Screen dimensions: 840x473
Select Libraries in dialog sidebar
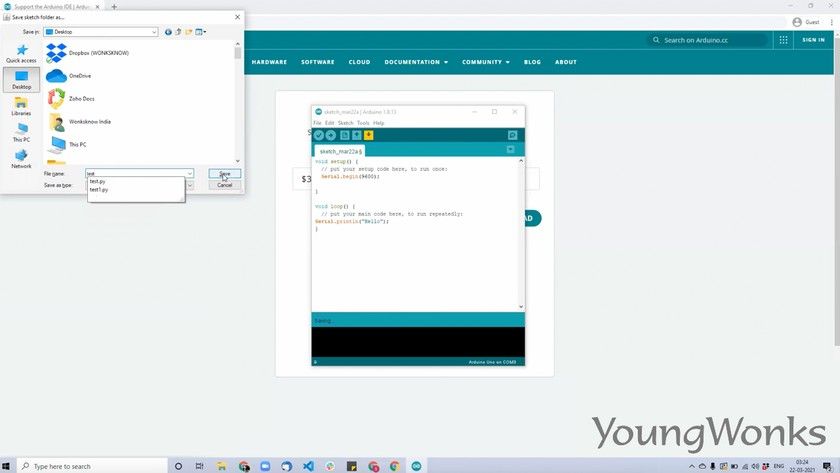(21, 107)
